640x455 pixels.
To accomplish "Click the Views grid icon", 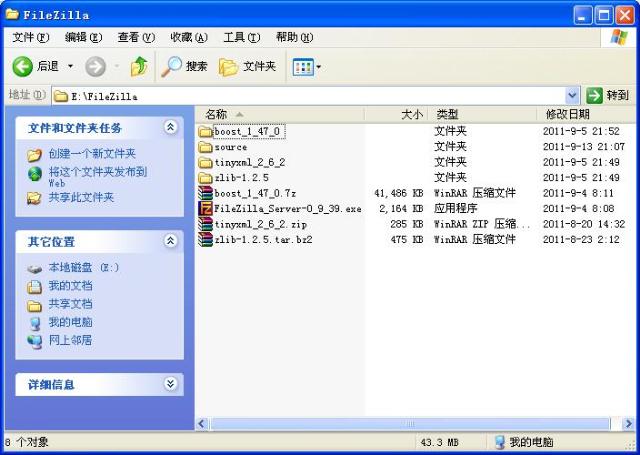I will pyautogui.click(x=302, y=67).
